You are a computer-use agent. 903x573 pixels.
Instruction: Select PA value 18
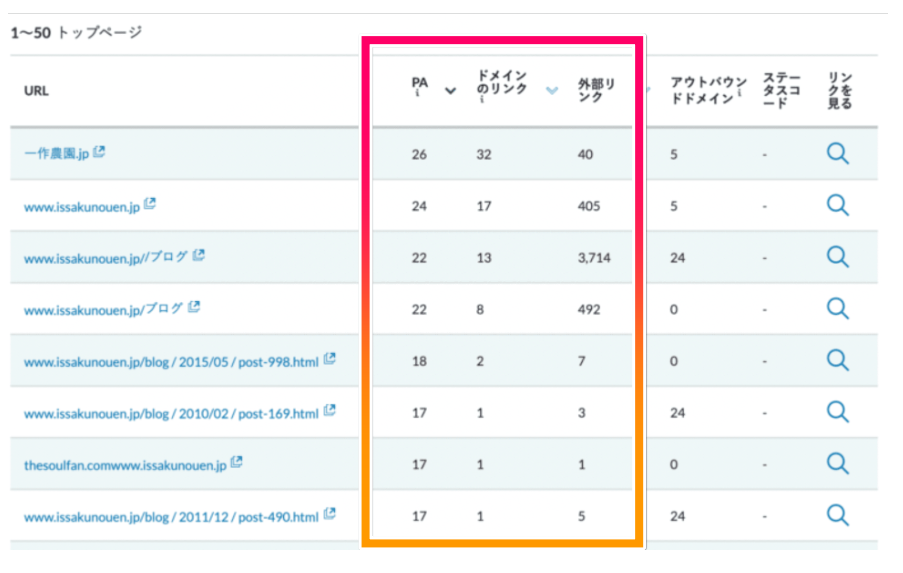pos(419,361)
